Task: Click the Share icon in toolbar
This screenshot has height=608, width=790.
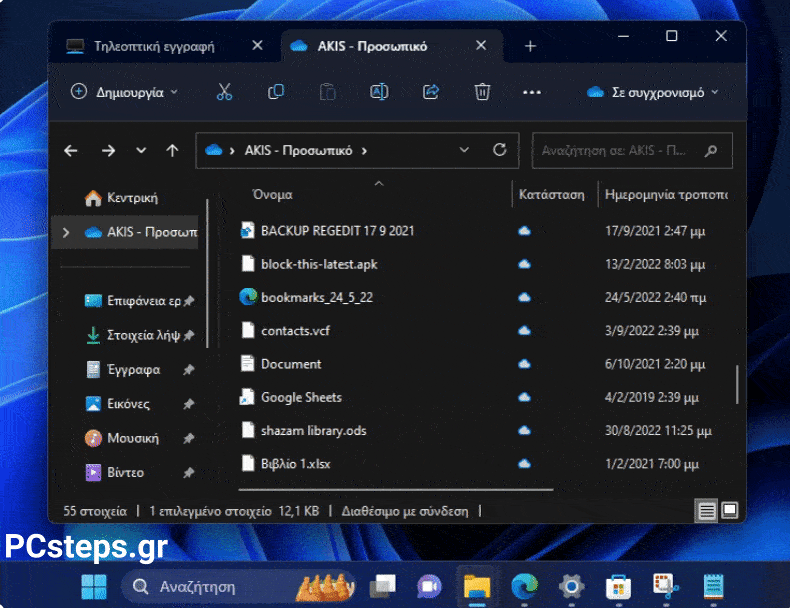Action: coord(431,92)
